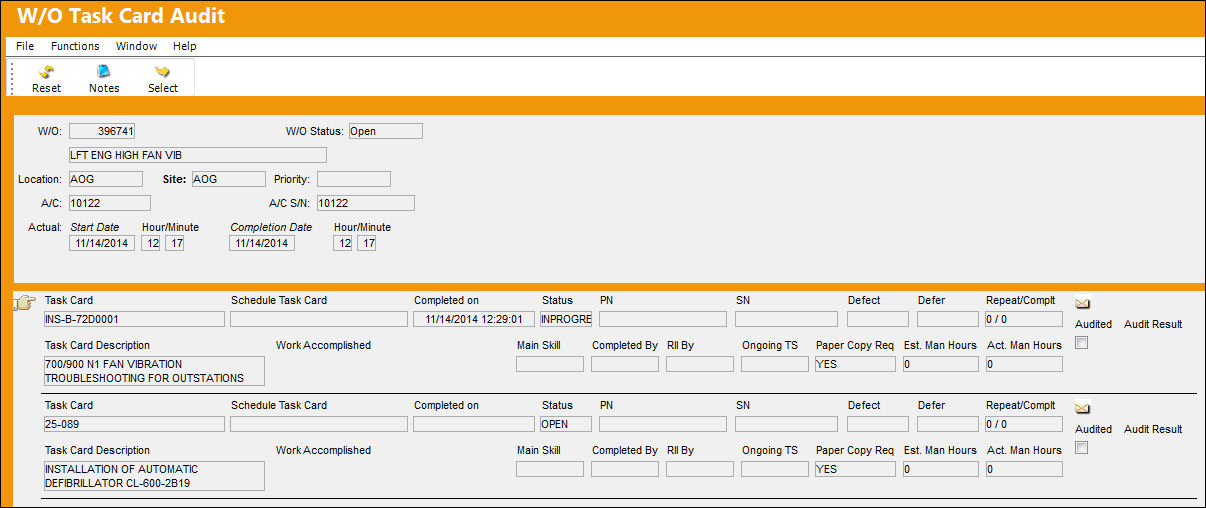Click the pointing hand row indicator
The height and width of the screenshot is (508, 1206).
26,303
